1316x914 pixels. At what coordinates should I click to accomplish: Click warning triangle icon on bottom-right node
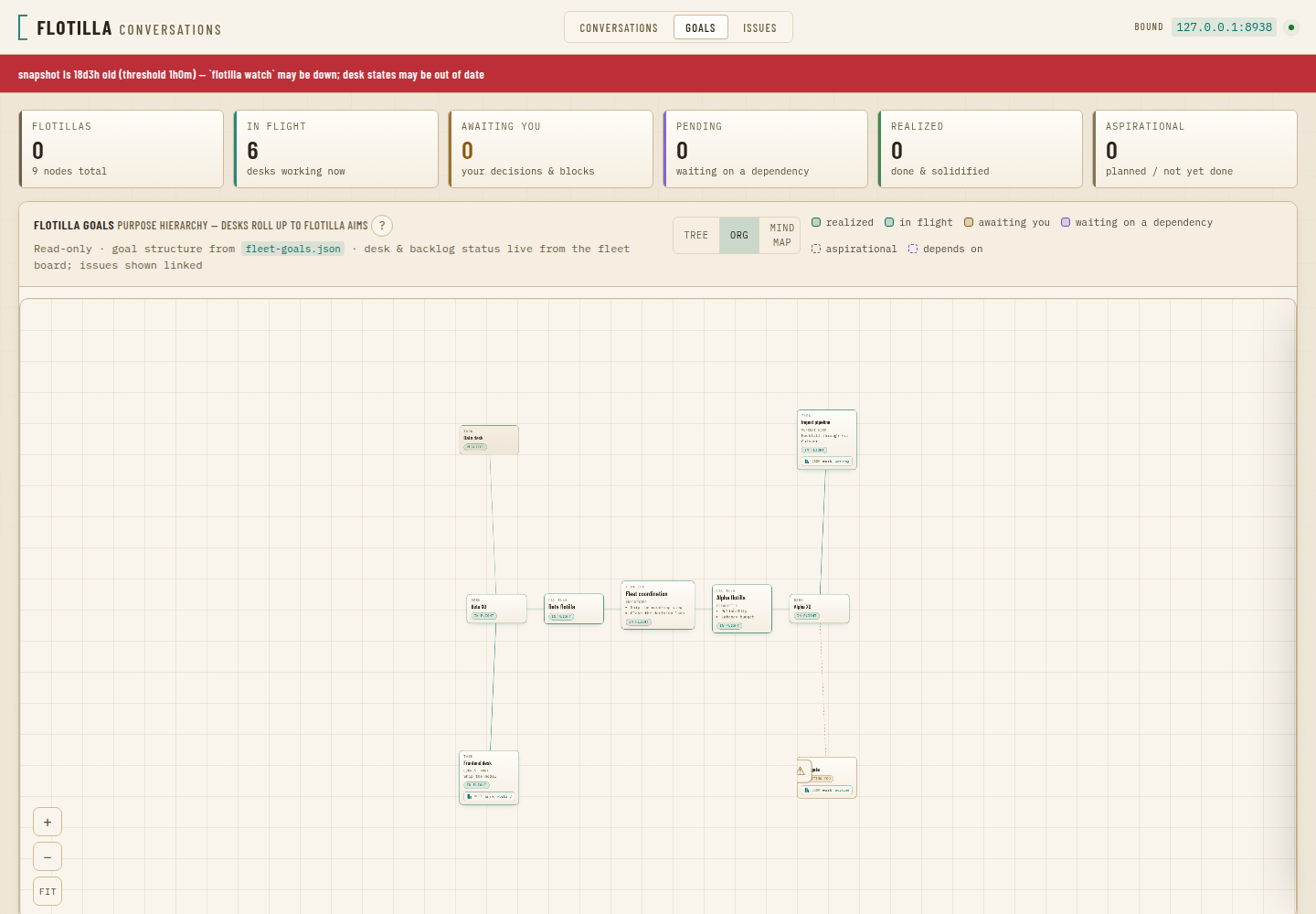(x=801, y=771)
